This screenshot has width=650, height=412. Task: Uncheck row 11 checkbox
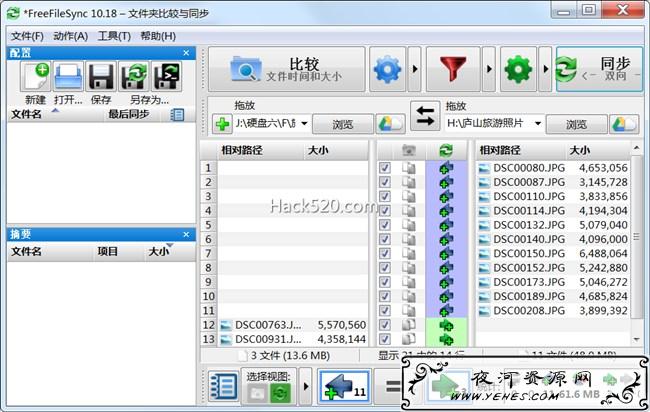[385, 310]
